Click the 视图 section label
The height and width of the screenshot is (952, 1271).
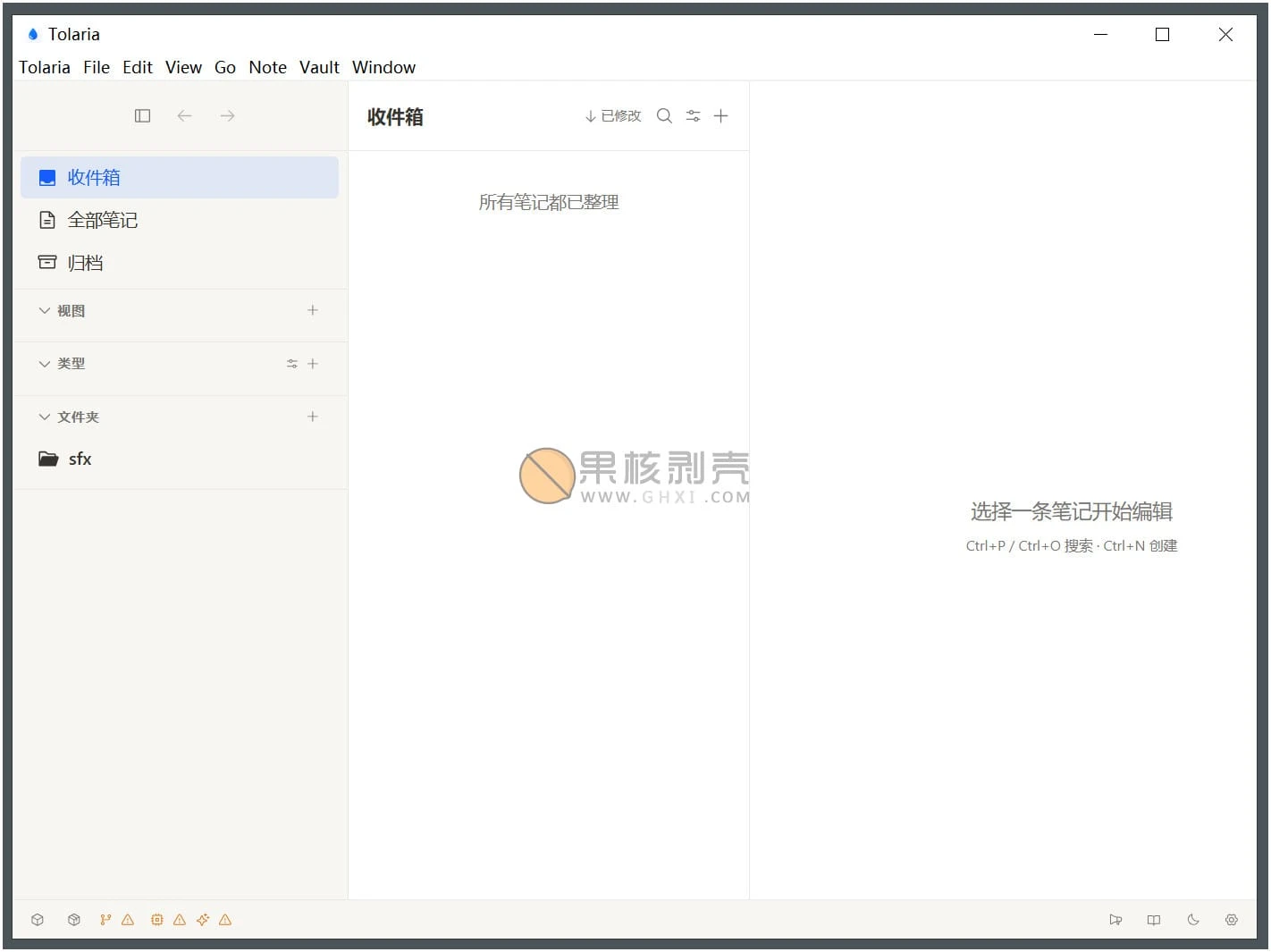point(72,311)
